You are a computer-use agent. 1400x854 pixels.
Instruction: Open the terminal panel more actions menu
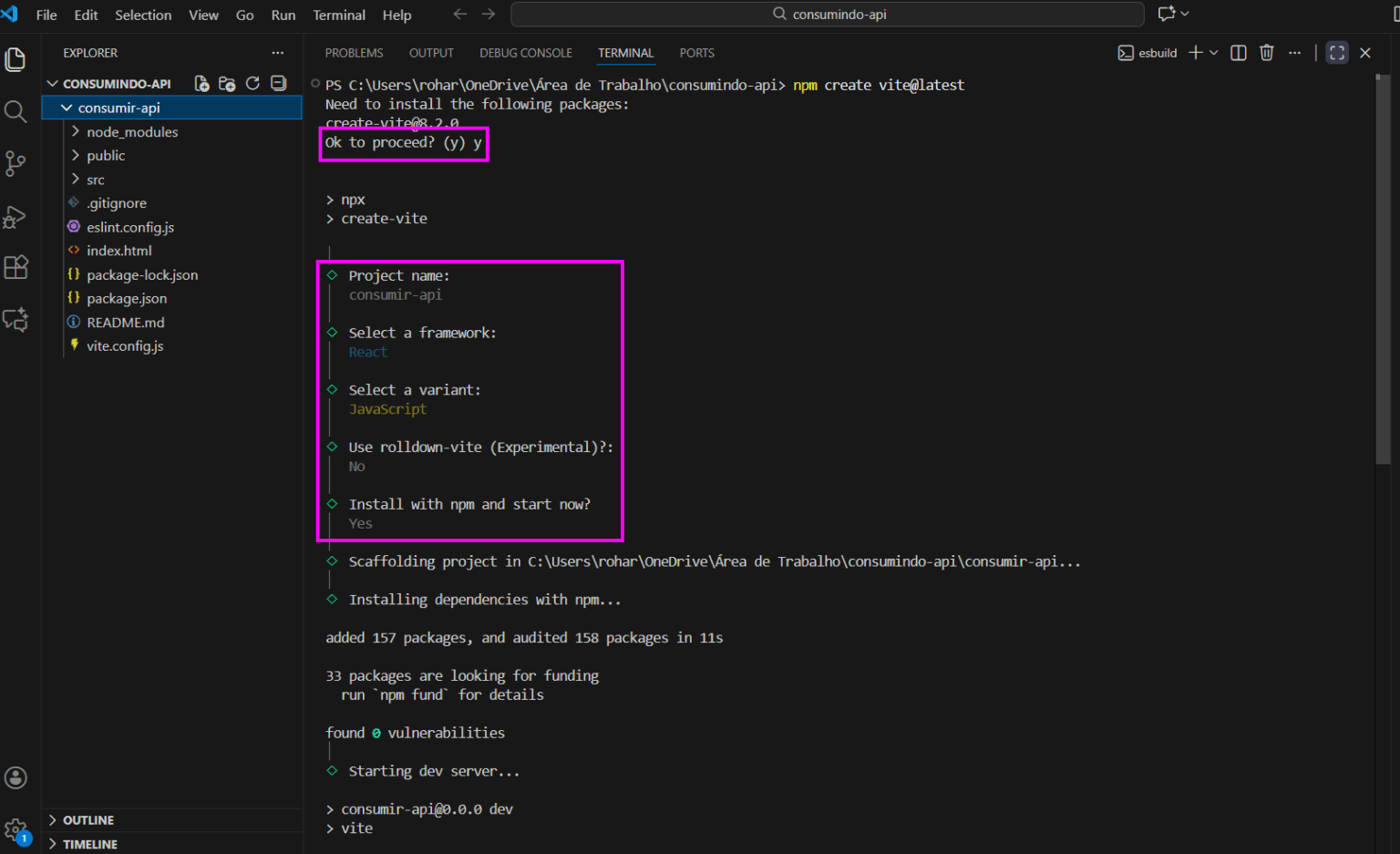coord(1294,53)
